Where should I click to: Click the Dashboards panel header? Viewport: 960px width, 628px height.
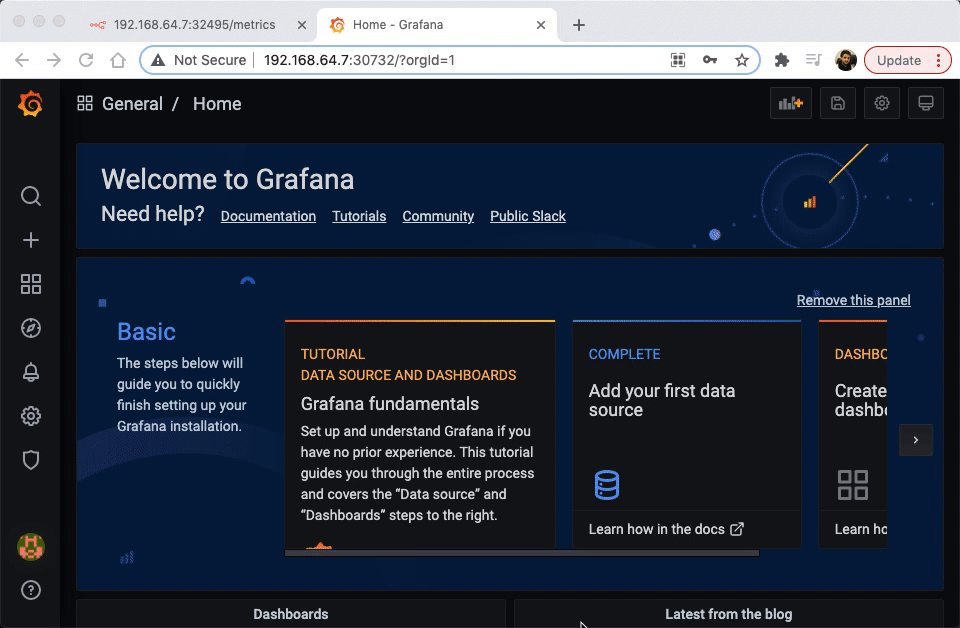tap(290, 614)
